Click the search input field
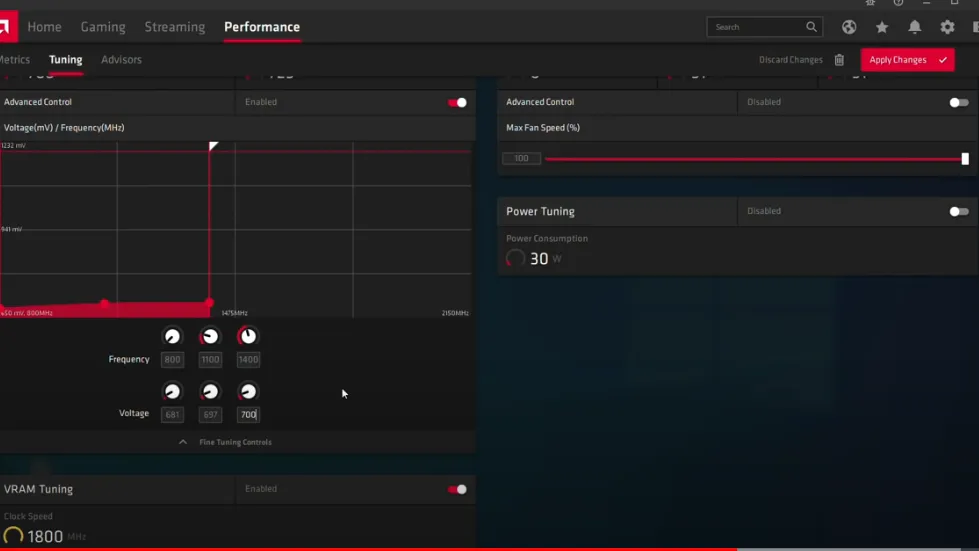 [x=764, y=27]
